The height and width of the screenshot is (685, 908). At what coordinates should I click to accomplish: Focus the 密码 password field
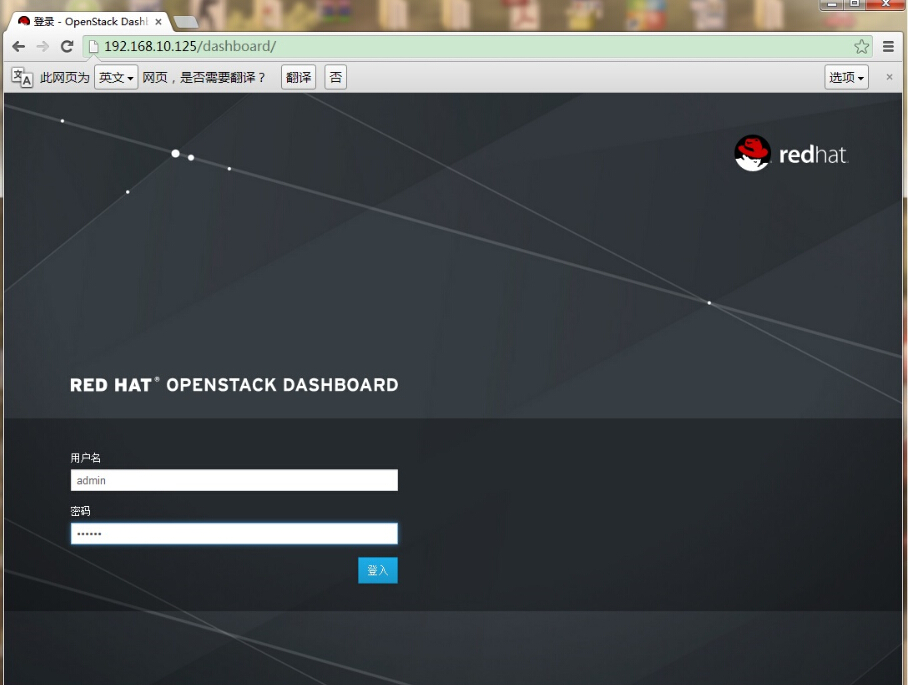[x=234, y=533]
